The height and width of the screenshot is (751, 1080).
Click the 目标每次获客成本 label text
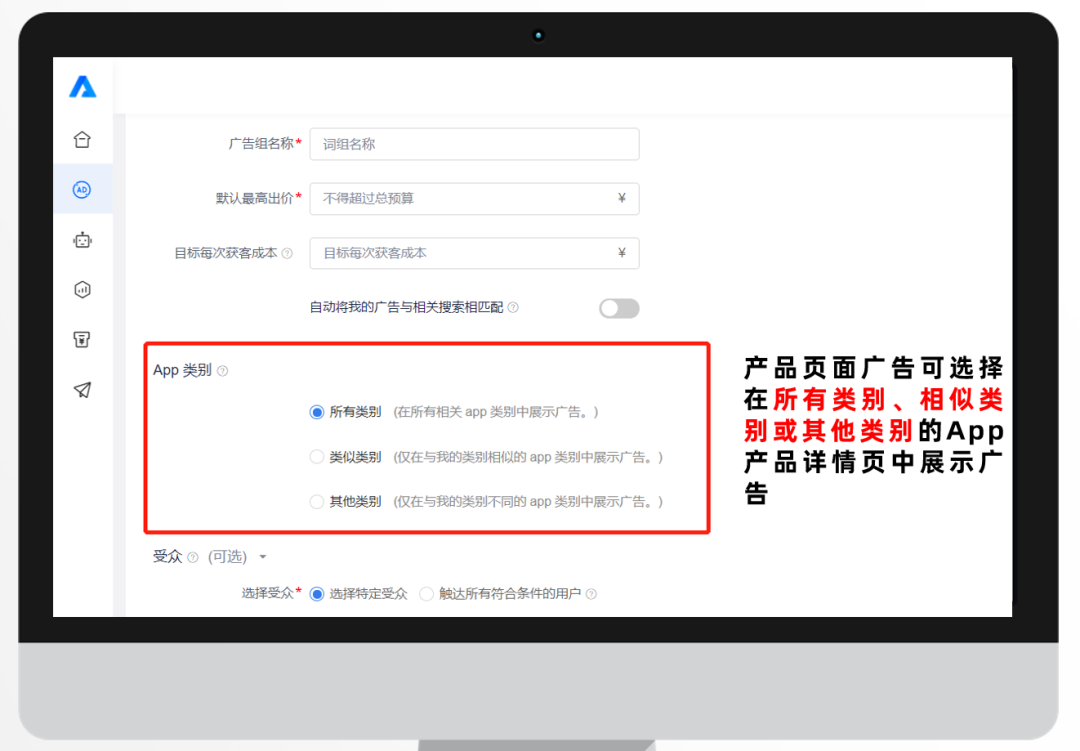click(x=226, y=254)
